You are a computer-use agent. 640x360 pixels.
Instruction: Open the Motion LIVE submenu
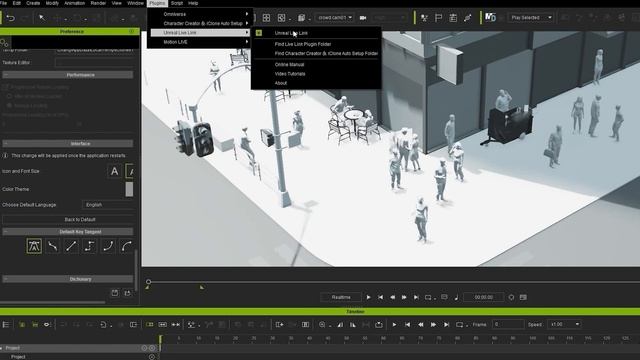click(200, 42)
